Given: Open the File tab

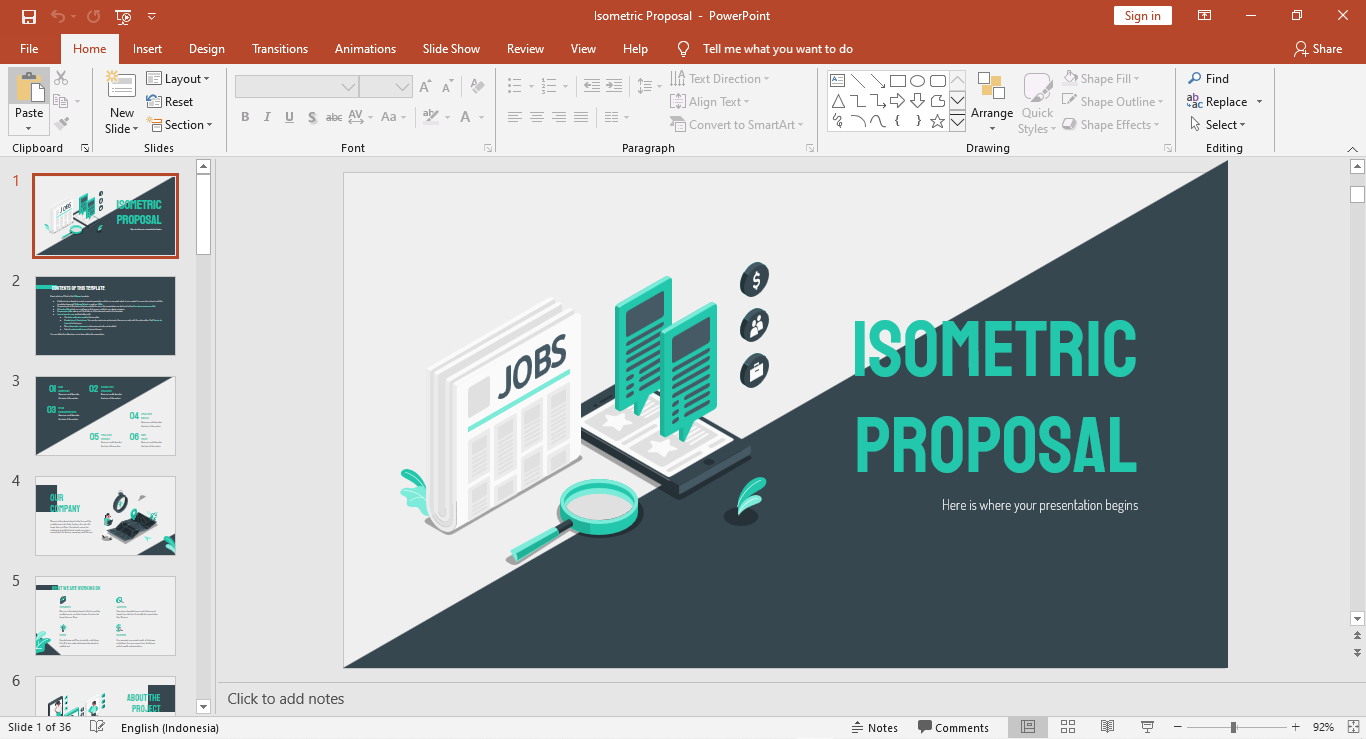Looking at the screenshot, I should (x=29, y=48).
